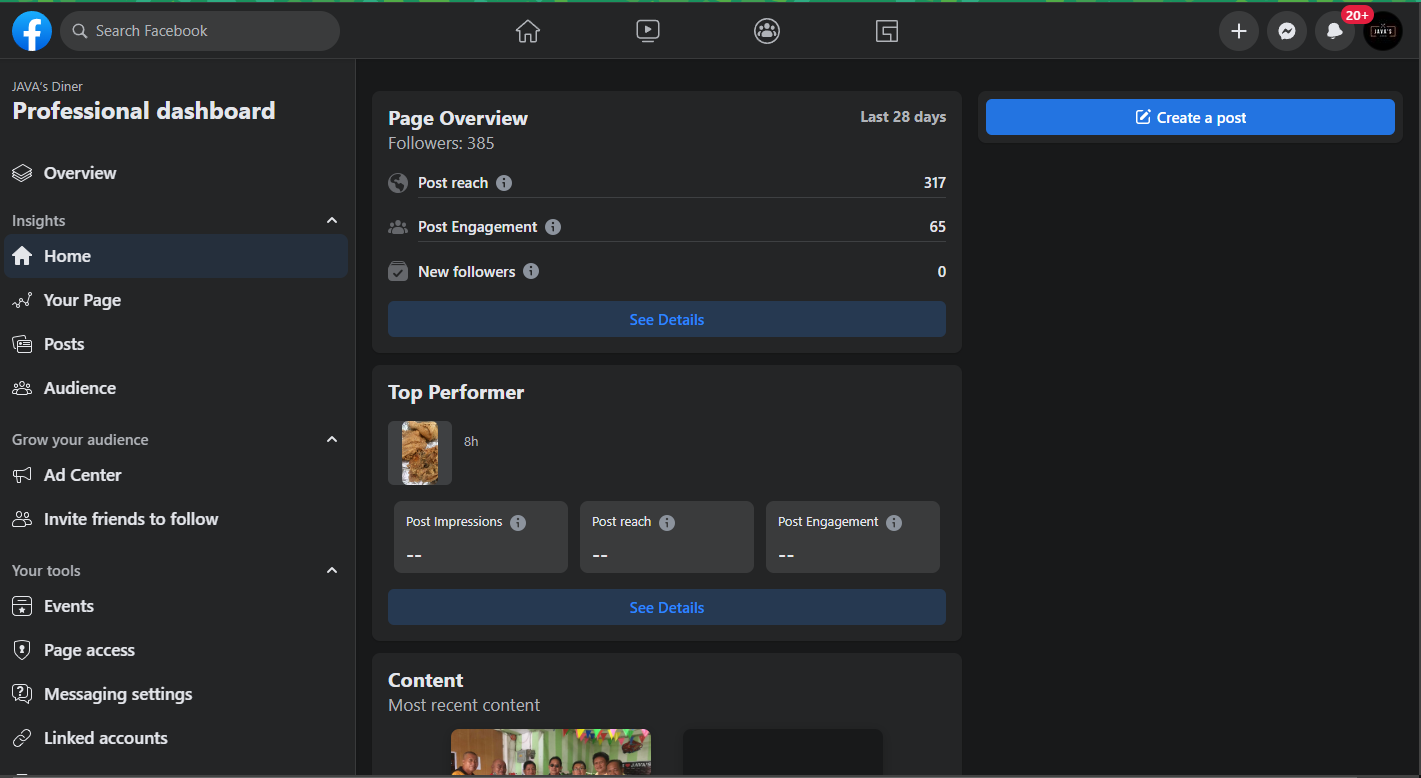Open the Gaming icon in top bar
This screenshot has height=778, width=1421.
887,31
